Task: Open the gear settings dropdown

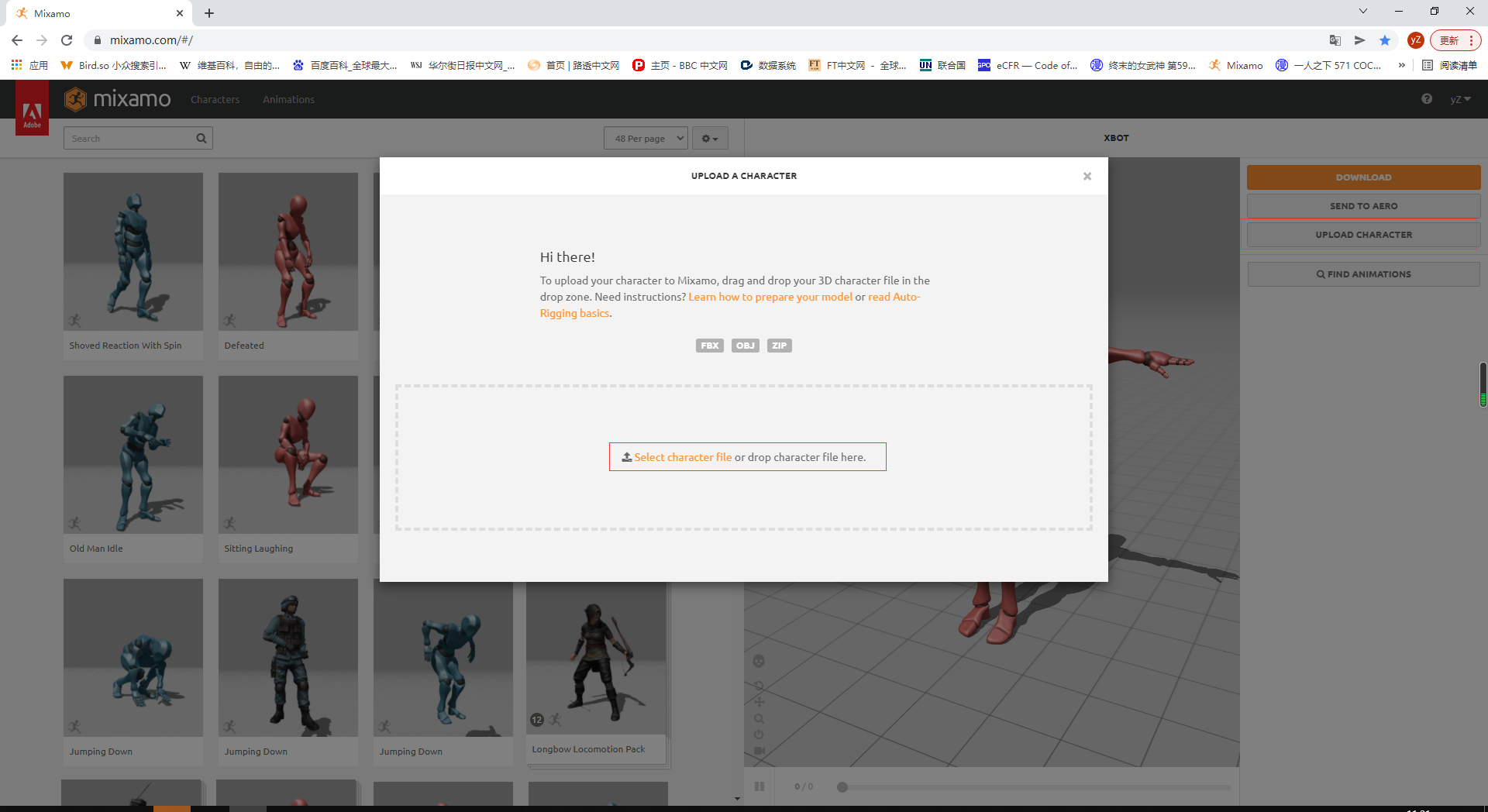Action: point(710,139)
